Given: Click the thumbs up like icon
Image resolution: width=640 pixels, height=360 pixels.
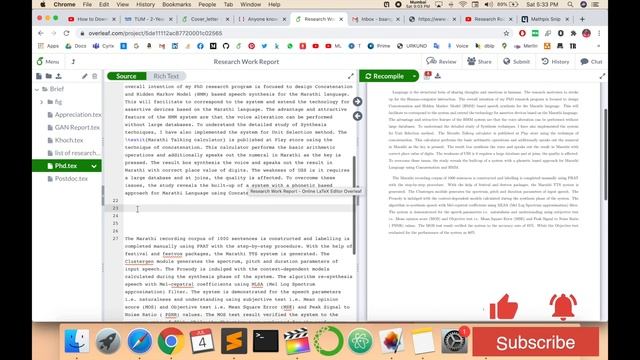Looking at the screenshot, I should pyautogui.click(x=504, y=307).
